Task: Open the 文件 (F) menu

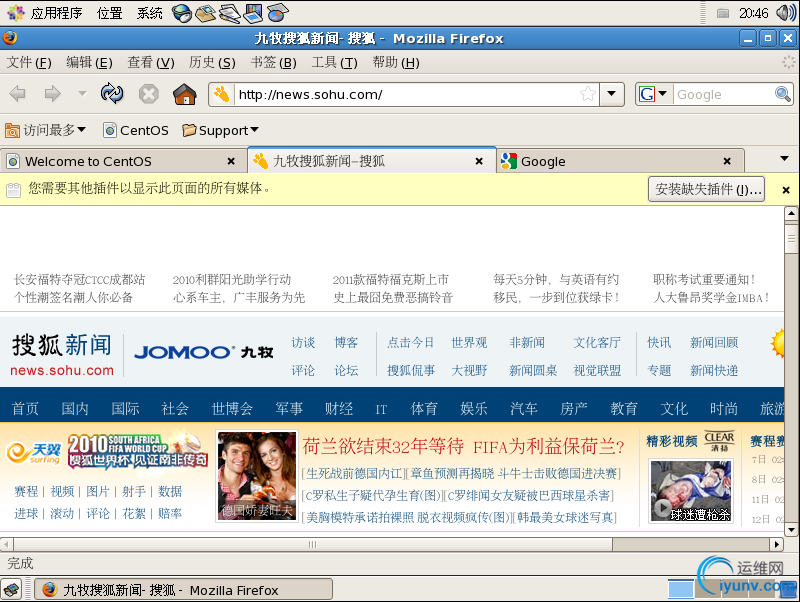Action: click(29, 63)
